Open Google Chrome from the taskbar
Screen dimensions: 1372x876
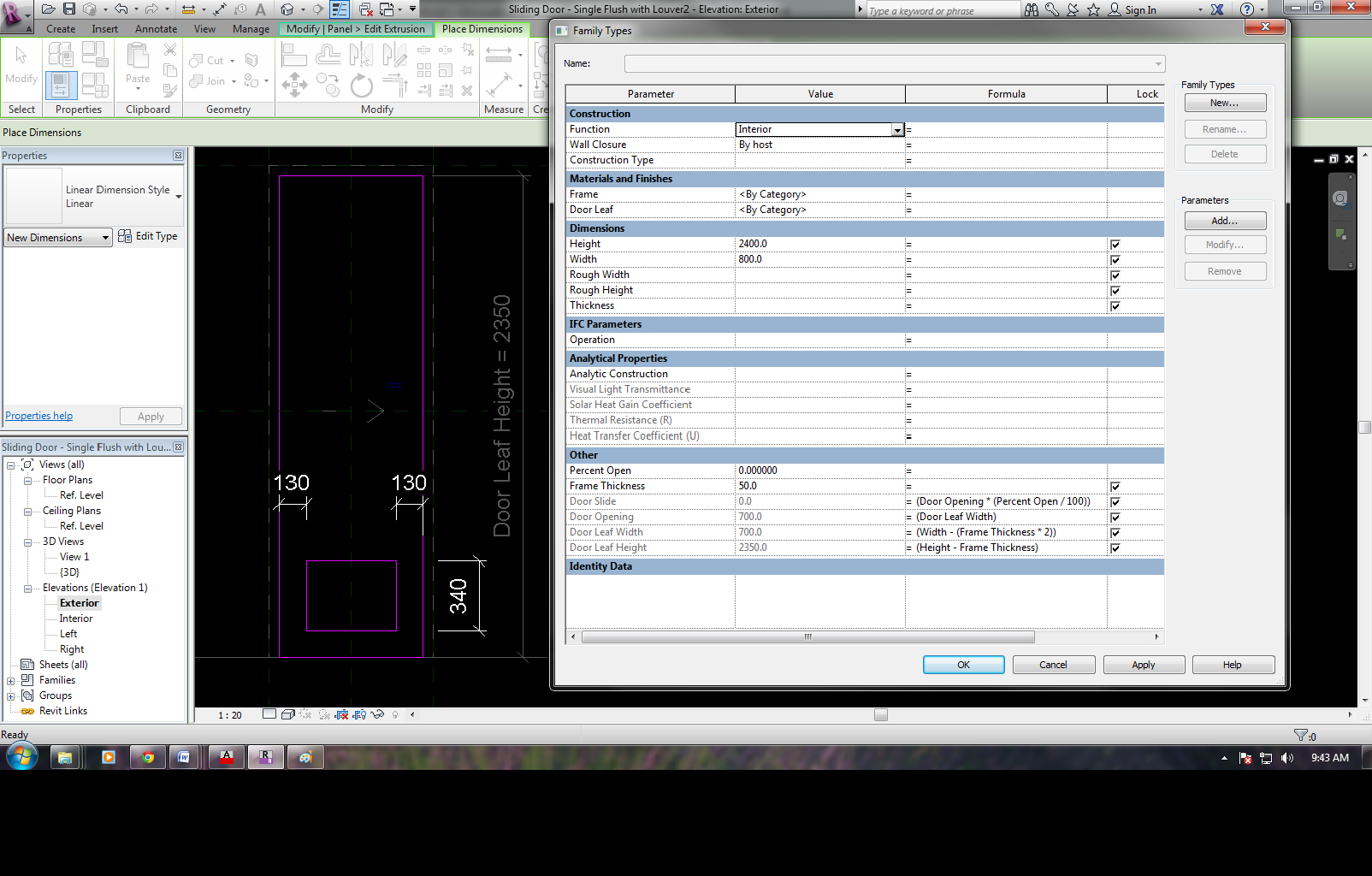pyautogui.click(x=147, y=757)
